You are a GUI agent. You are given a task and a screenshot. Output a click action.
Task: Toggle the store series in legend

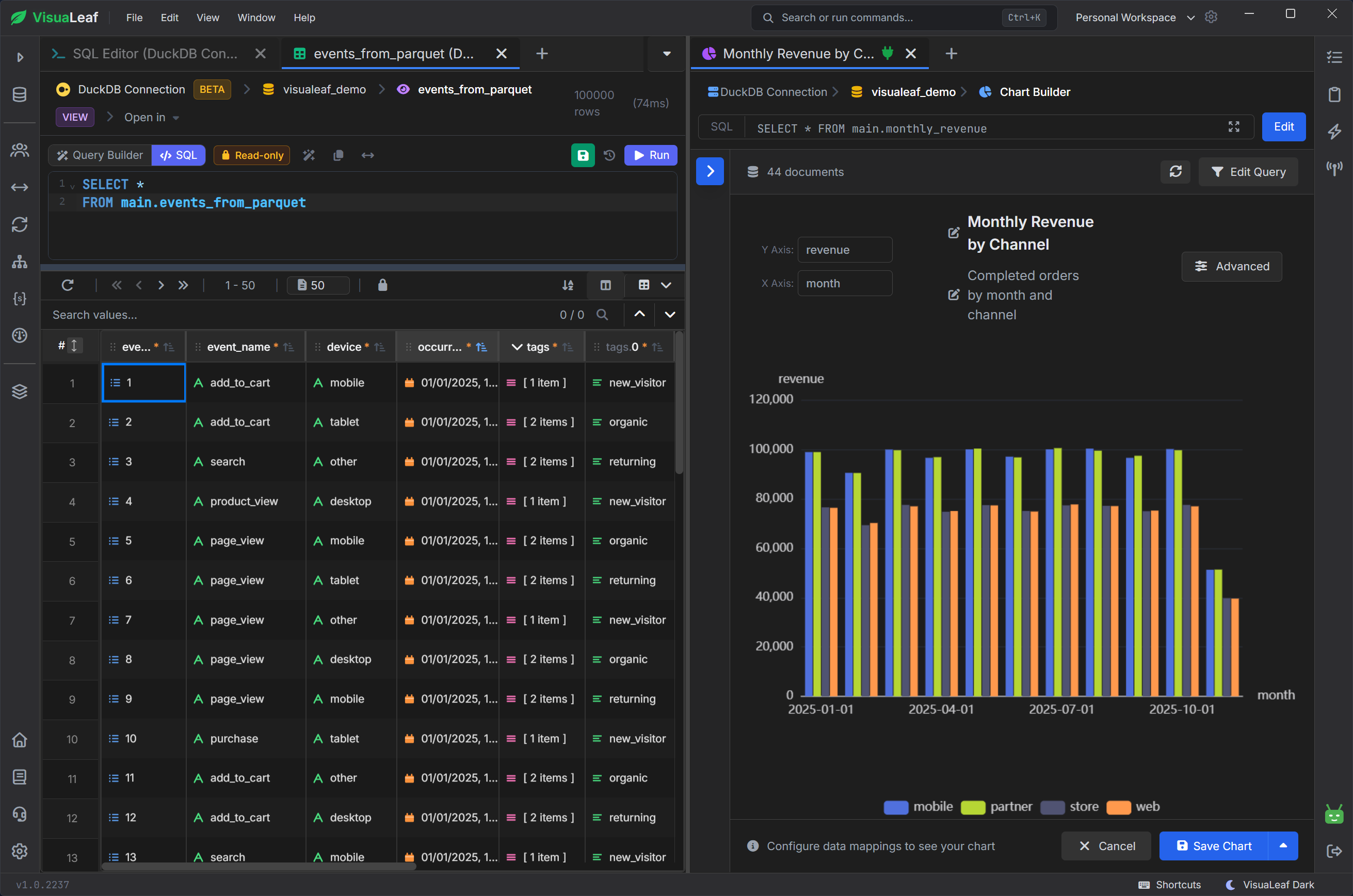pyautogui.click(x=1069, y=807)
